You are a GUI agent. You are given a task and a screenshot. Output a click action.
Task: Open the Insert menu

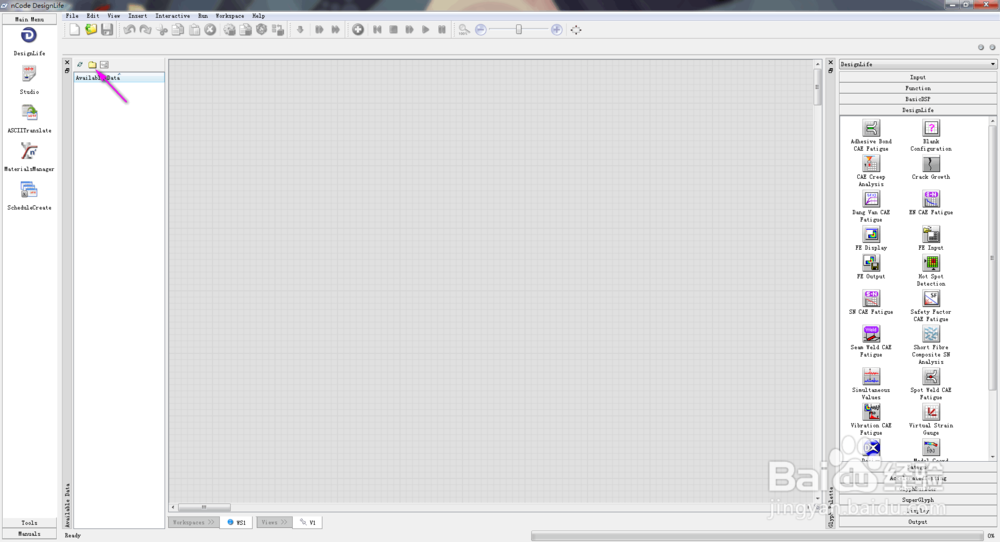pos(137,15)
